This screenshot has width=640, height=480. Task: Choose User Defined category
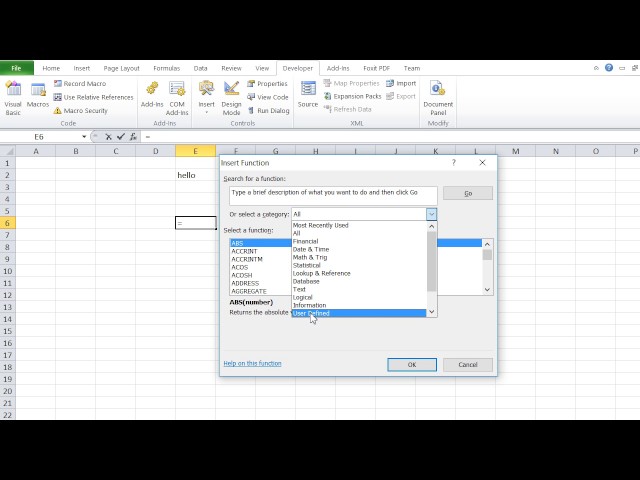(x=359, y=313)
